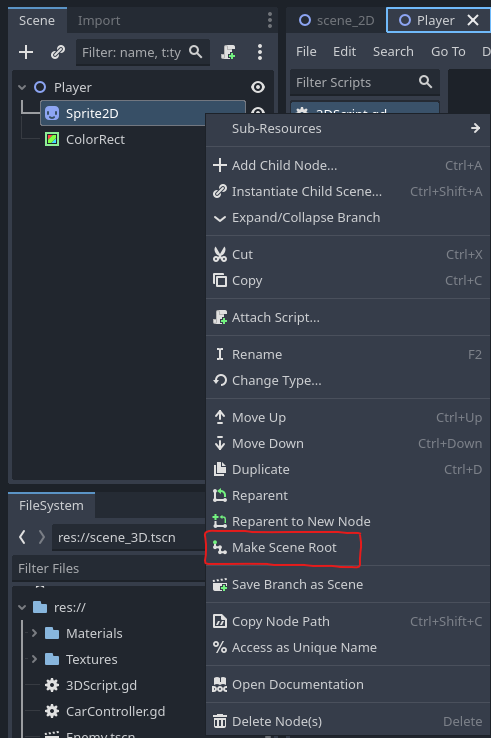Click the Filter Scripts search icon
Viewport: 491px width, 738px height.
point(425,82)
